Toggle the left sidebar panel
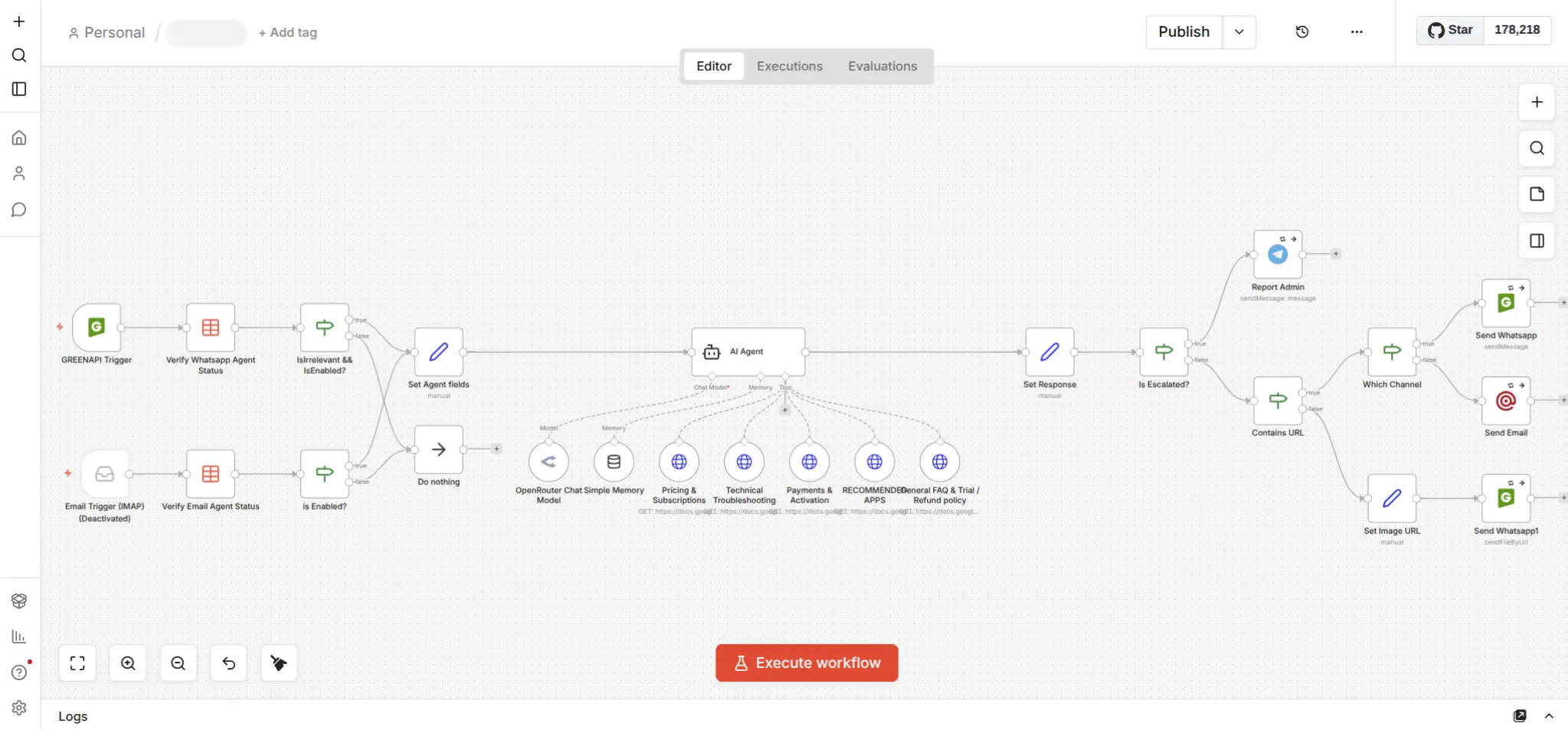 pyautogui.click(x=19, y=90)
